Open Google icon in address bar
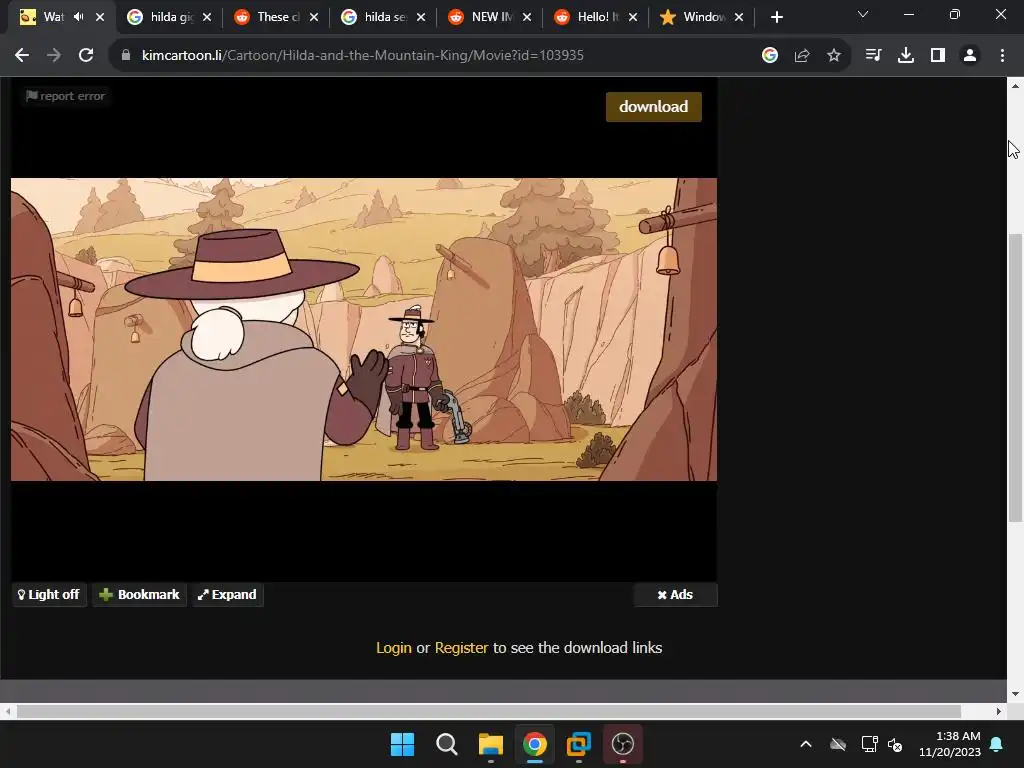Image resolution: width=1024 pixels, height=768 pixels. tap(770, 56)
